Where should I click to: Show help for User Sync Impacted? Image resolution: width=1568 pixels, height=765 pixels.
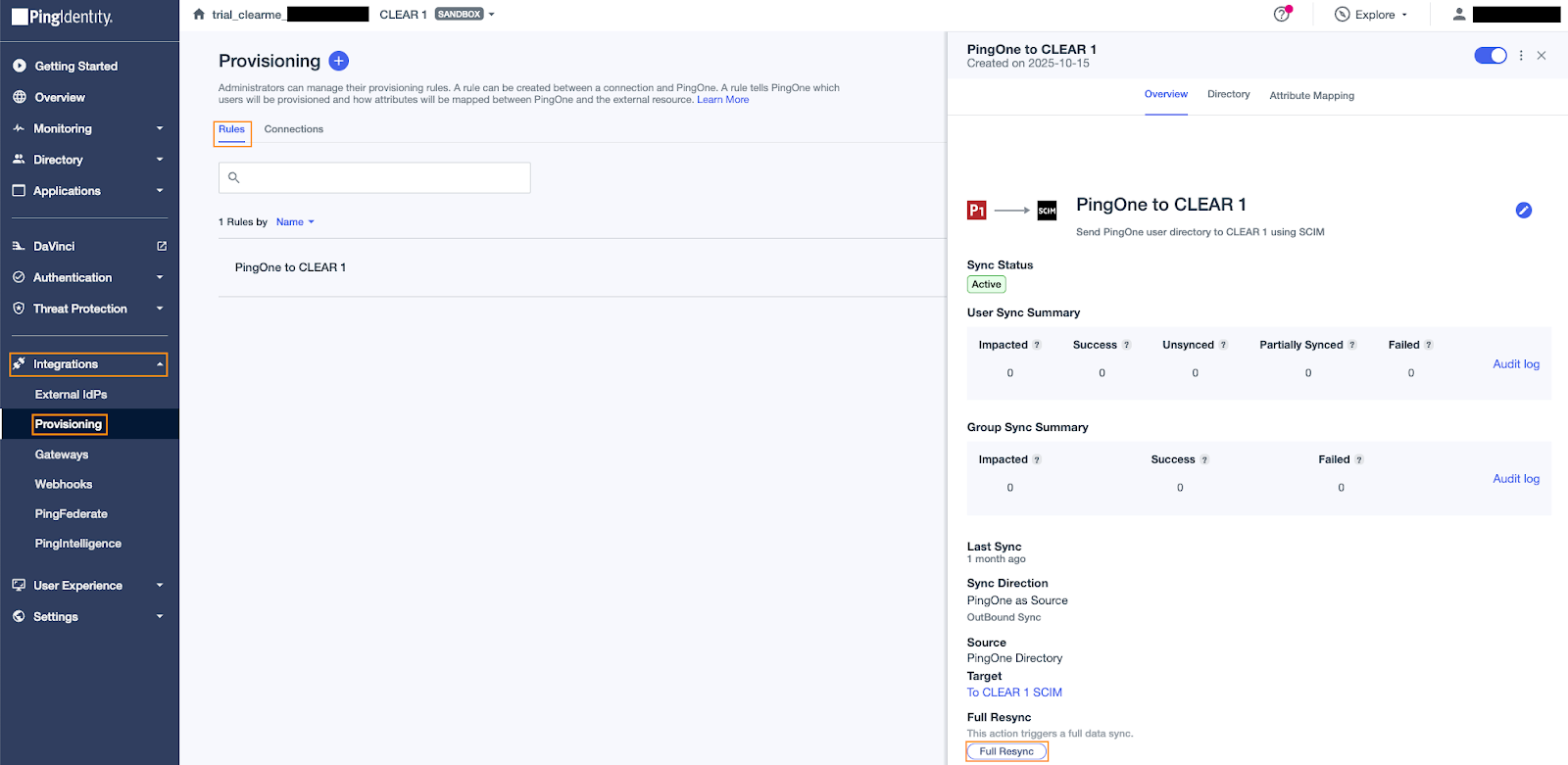(x=1037, y=345)
